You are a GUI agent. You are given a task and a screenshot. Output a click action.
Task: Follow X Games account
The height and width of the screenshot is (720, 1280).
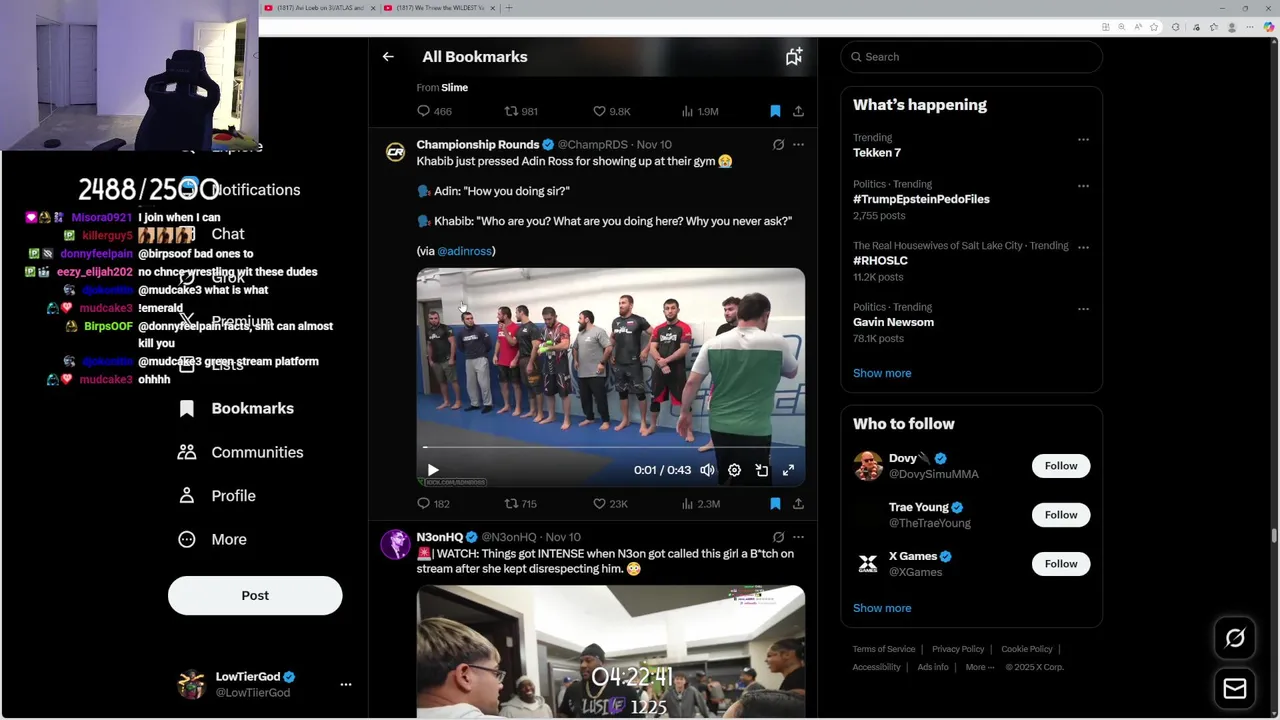point(1061,564)
